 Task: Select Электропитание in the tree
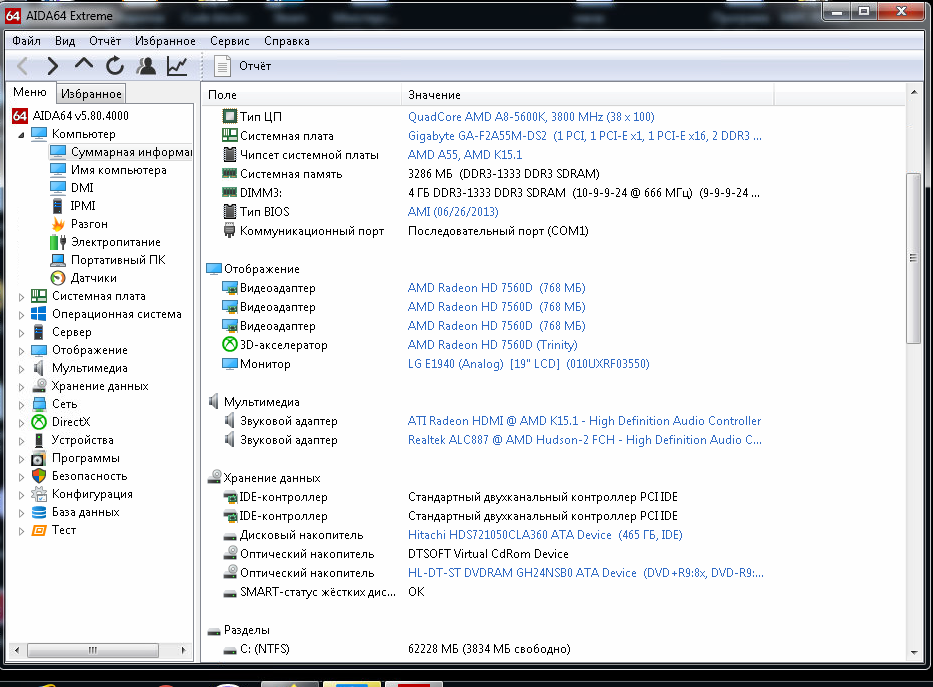(114, 242)
